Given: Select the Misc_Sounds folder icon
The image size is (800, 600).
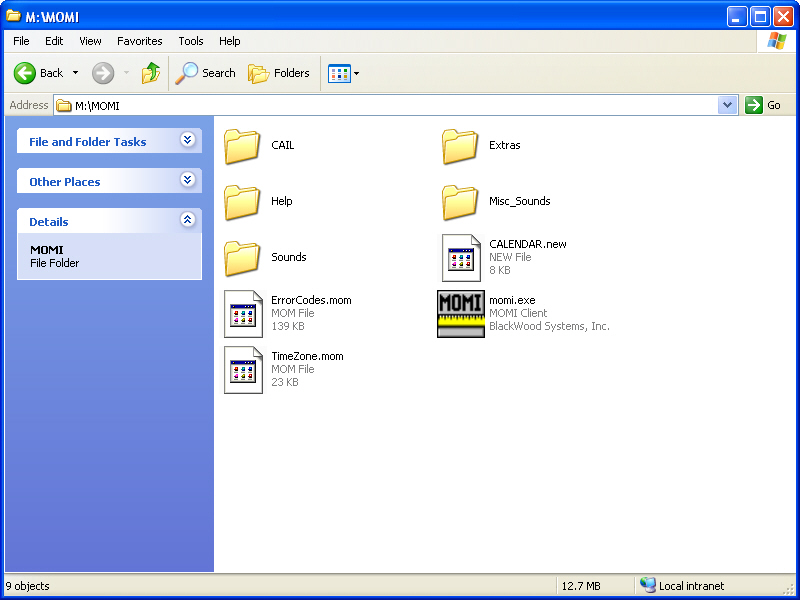Looking at the screenshot, I should (460, 202).
